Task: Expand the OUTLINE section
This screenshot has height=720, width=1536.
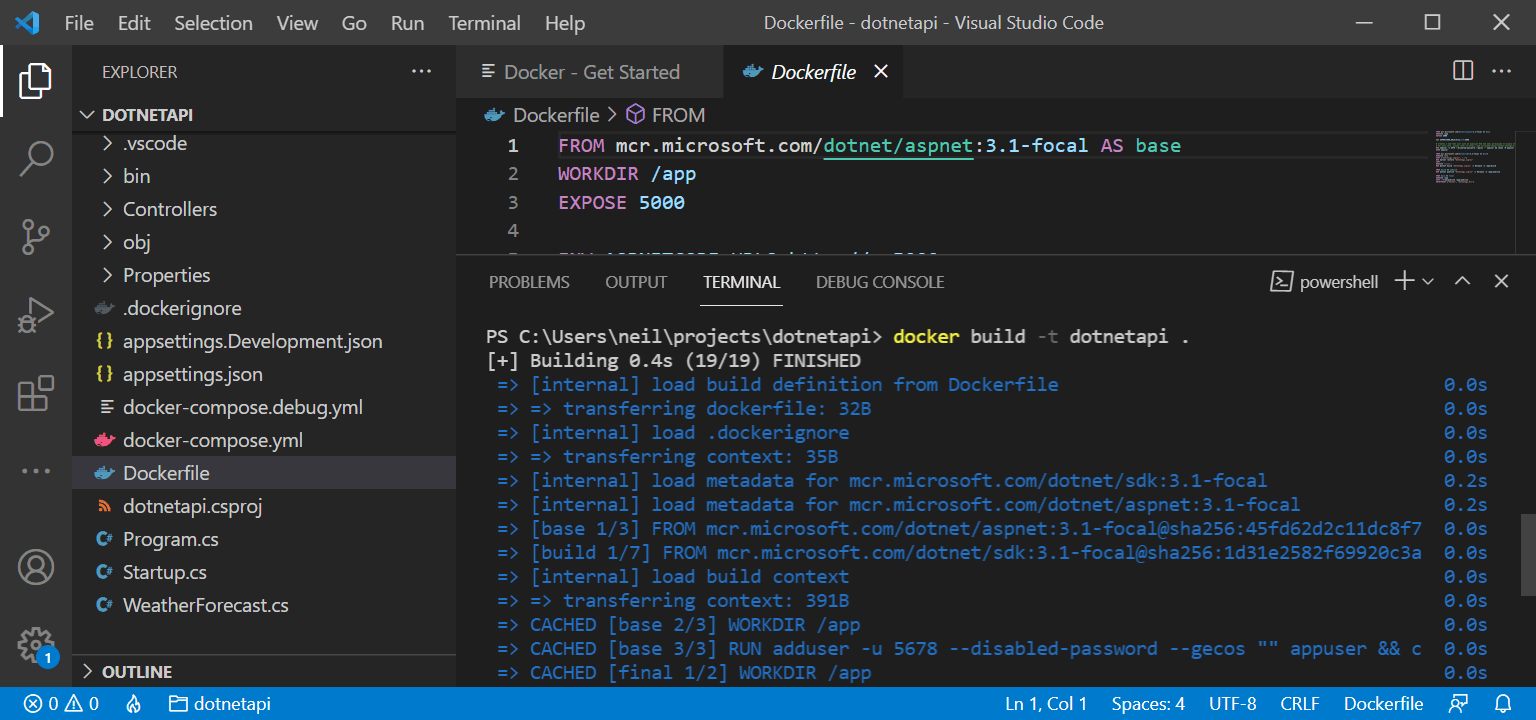Action: [x=136, y=672]
